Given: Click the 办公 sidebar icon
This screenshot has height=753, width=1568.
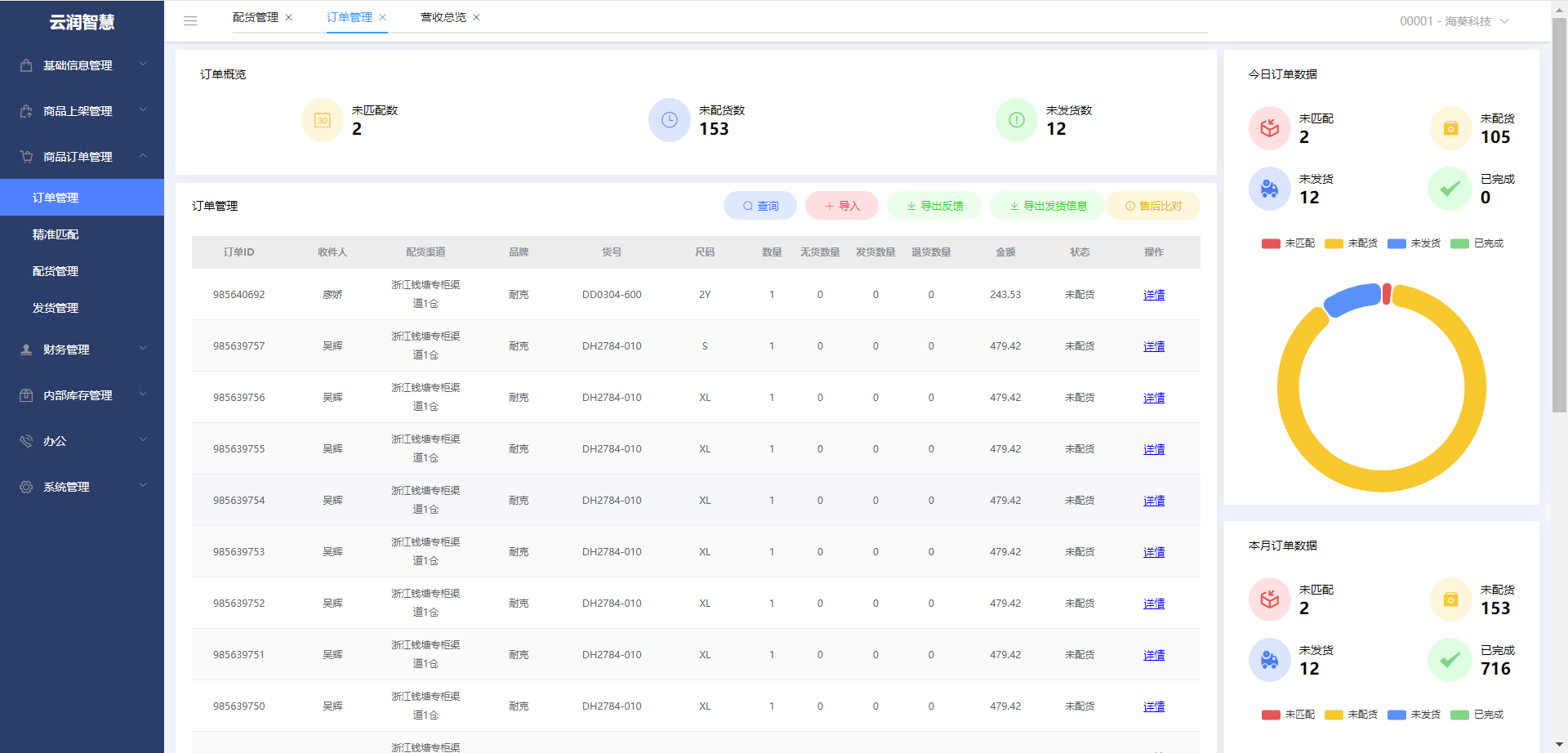Looking at the screenshot, I should coord(26,441).
